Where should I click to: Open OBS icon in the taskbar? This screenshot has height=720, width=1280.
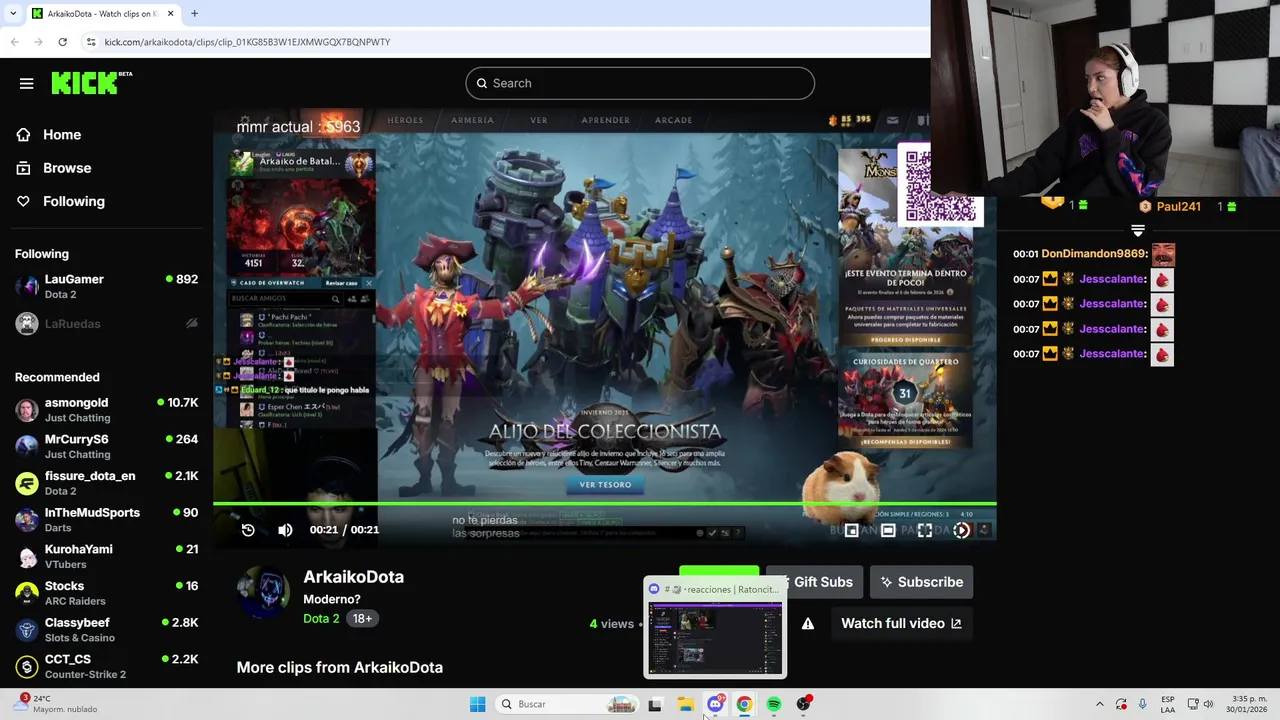(x=804, y=704)
